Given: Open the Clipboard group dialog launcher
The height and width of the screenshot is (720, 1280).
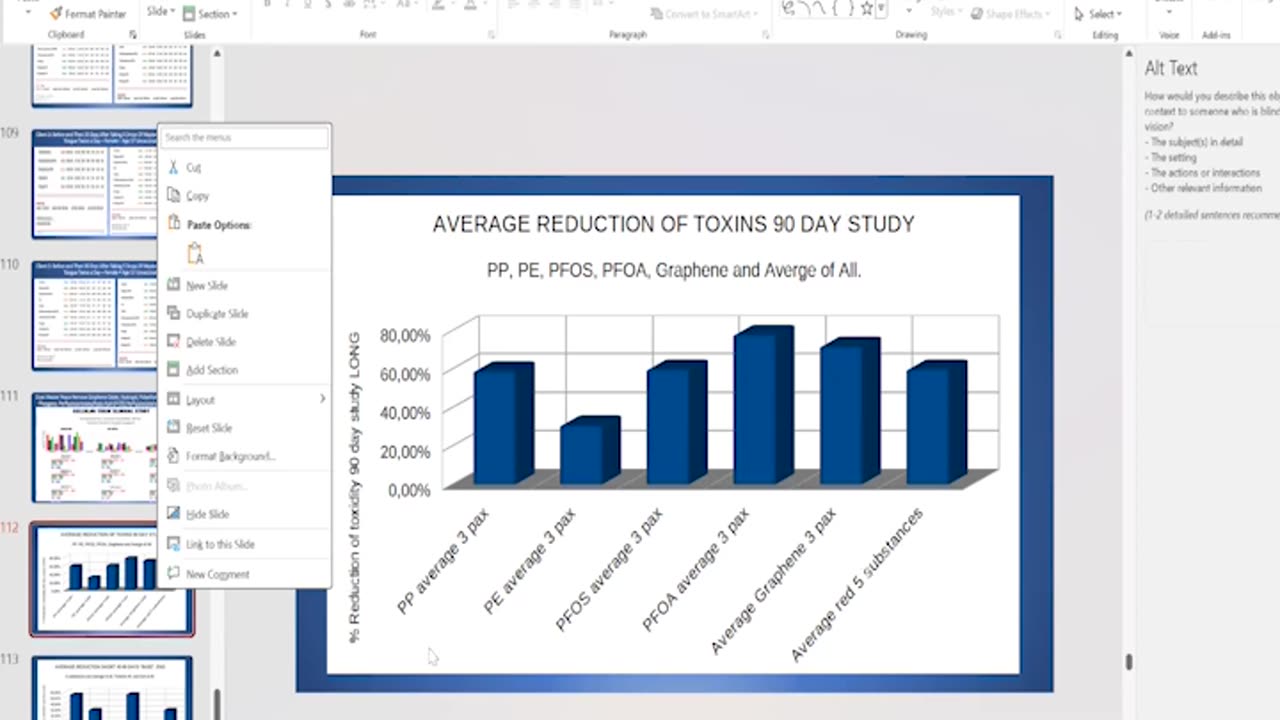Looking at the screenshot, I should pos(133,35).
